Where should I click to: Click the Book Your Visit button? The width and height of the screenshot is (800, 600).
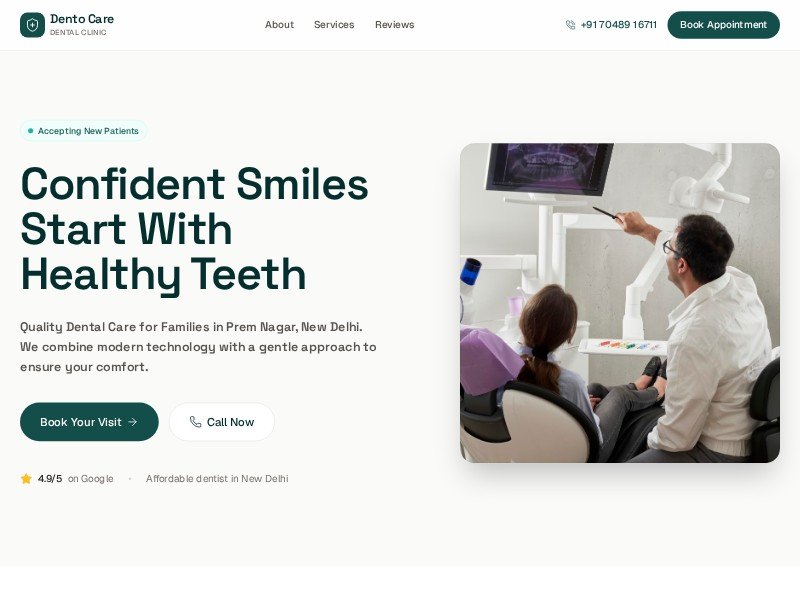click(x=89, y=422)
